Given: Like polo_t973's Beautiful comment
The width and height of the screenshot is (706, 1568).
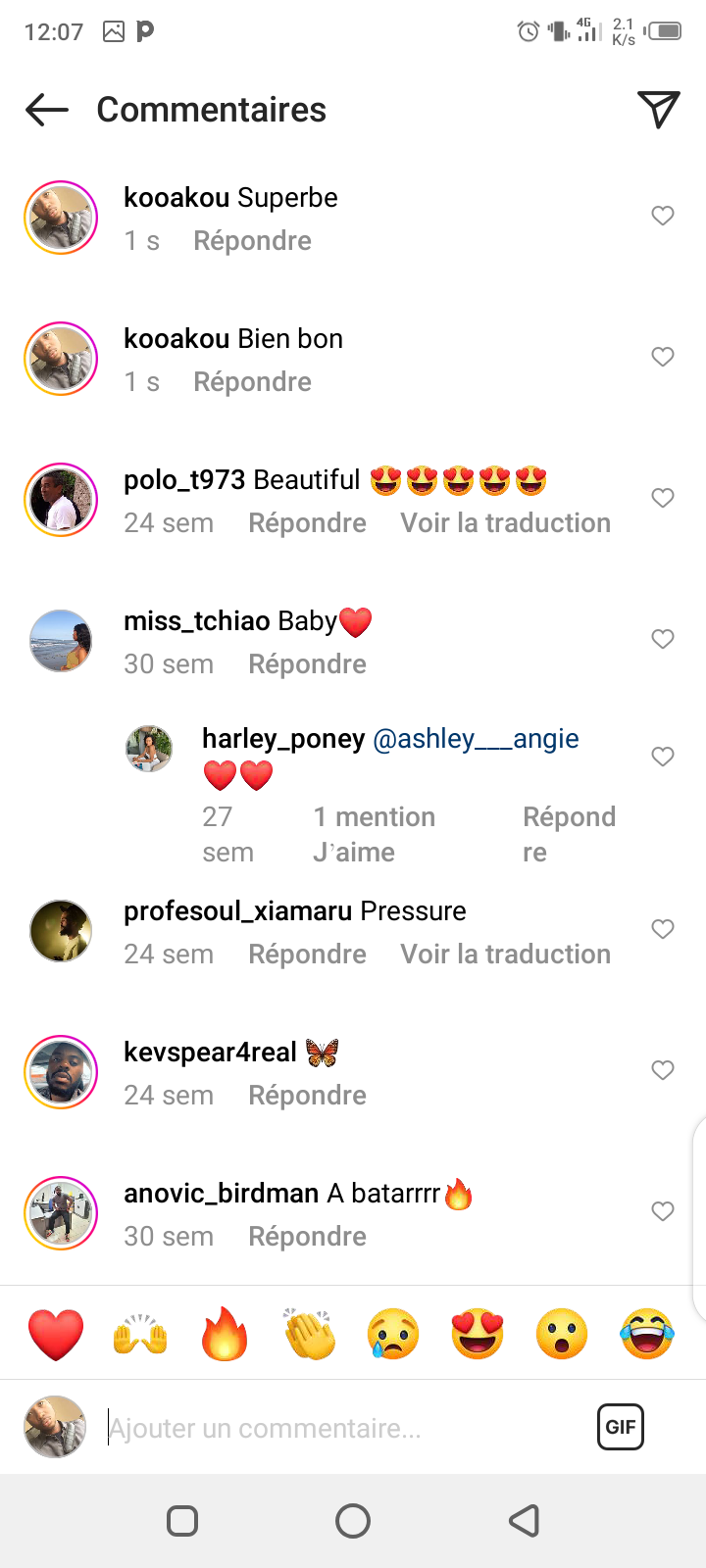Looking at the screenshot, I should pos(663,498).
